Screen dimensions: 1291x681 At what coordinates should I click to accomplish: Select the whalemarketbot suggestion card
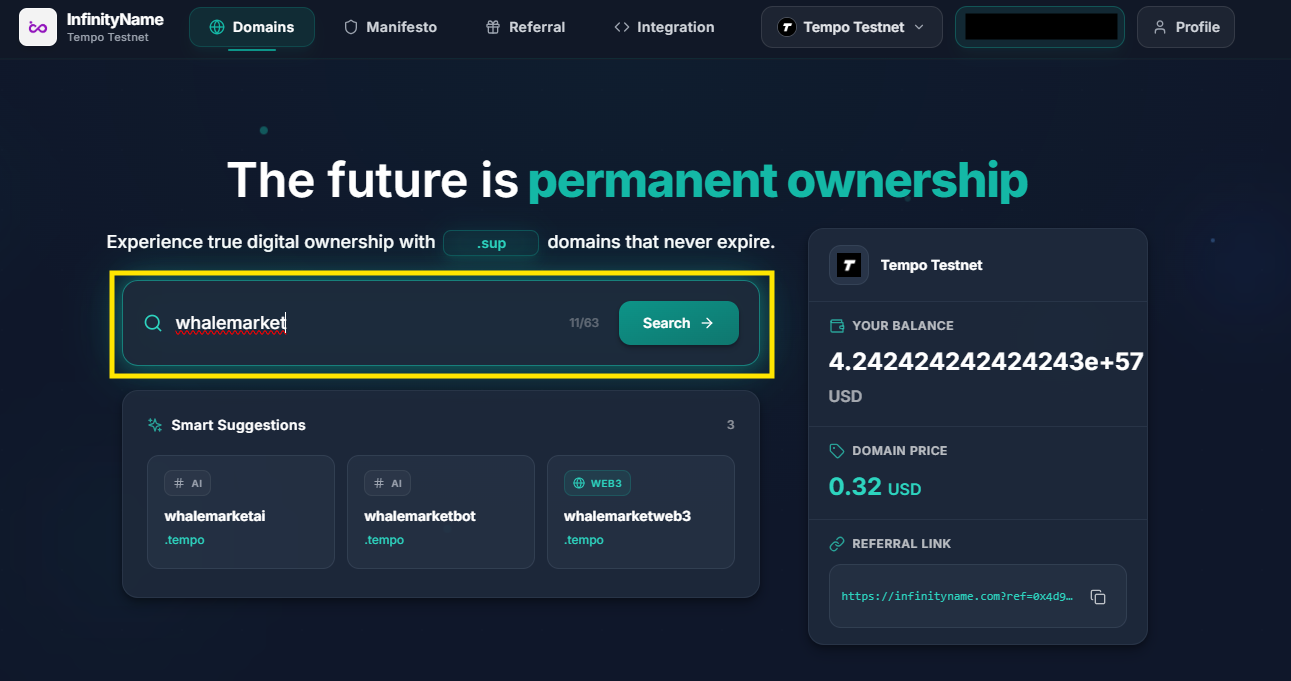441,512
